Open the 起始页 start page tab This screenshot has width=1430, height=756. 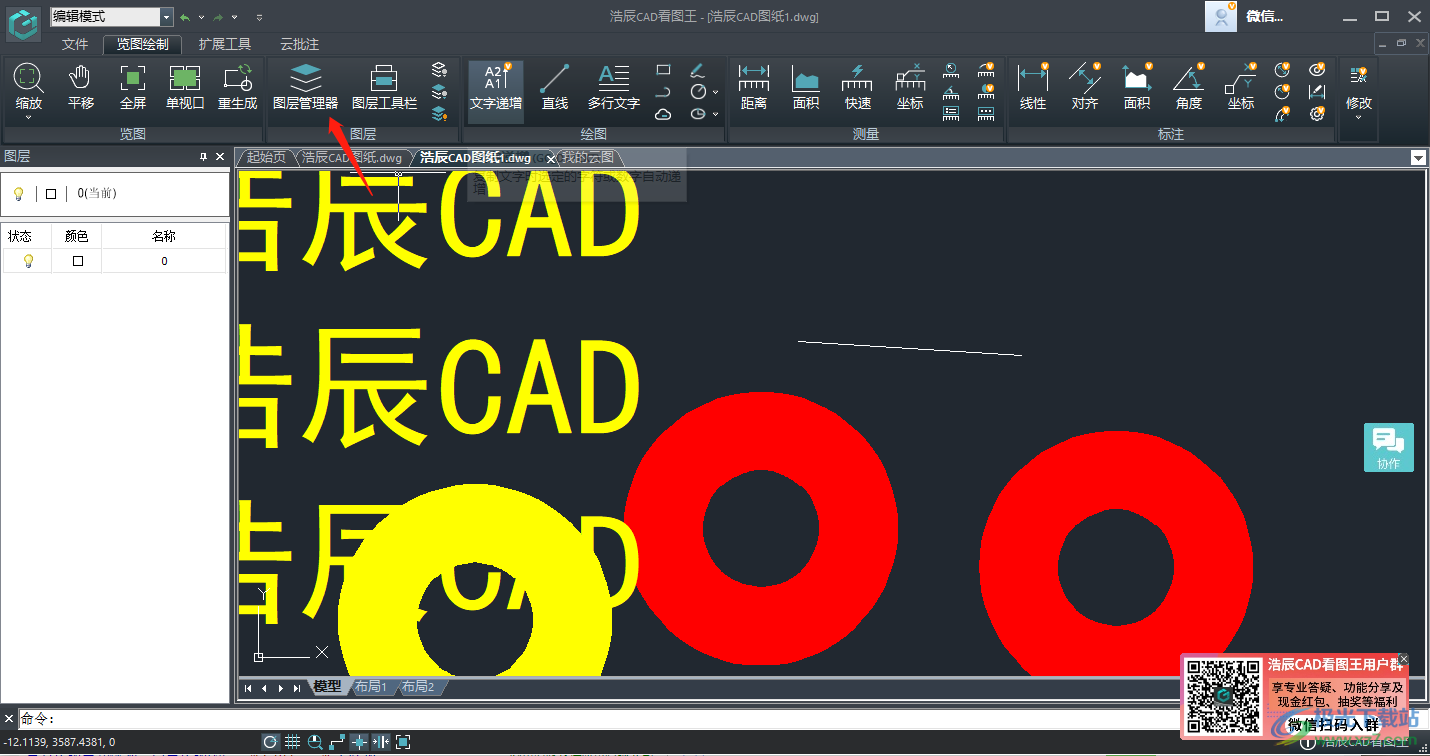click(266, 158)
